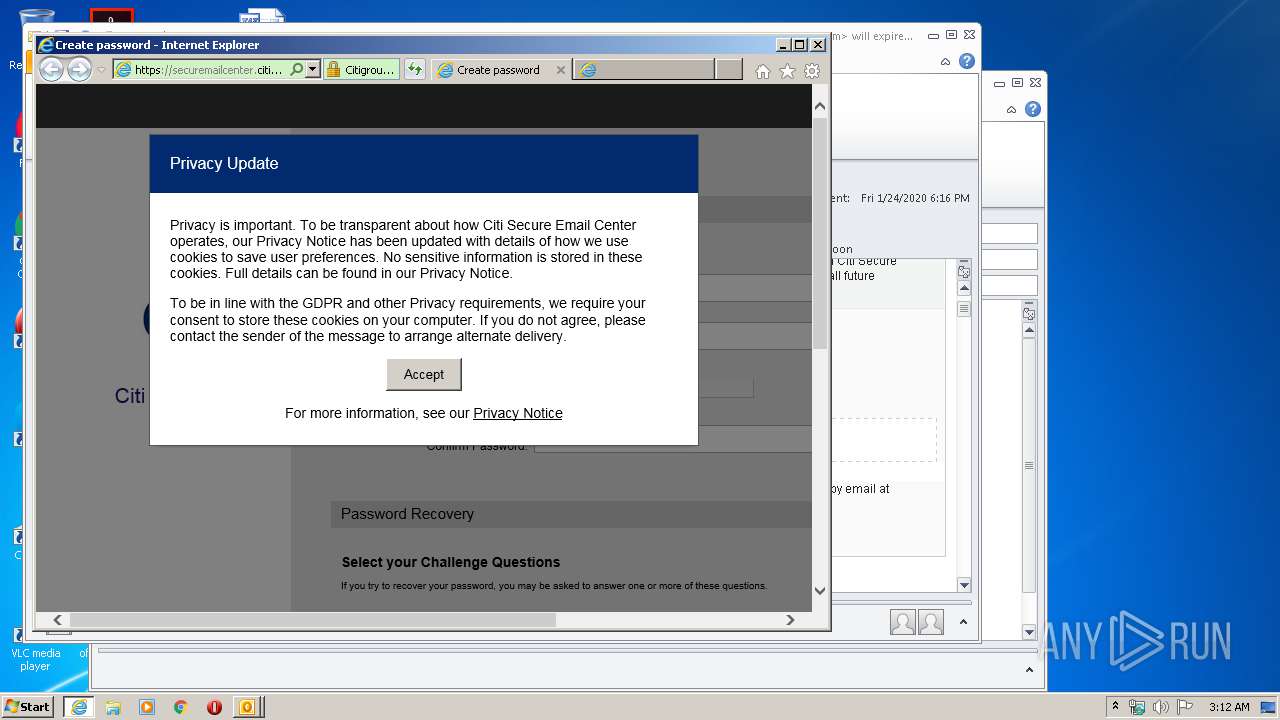
Task: Click the network tray icon
Action: 1137,707
